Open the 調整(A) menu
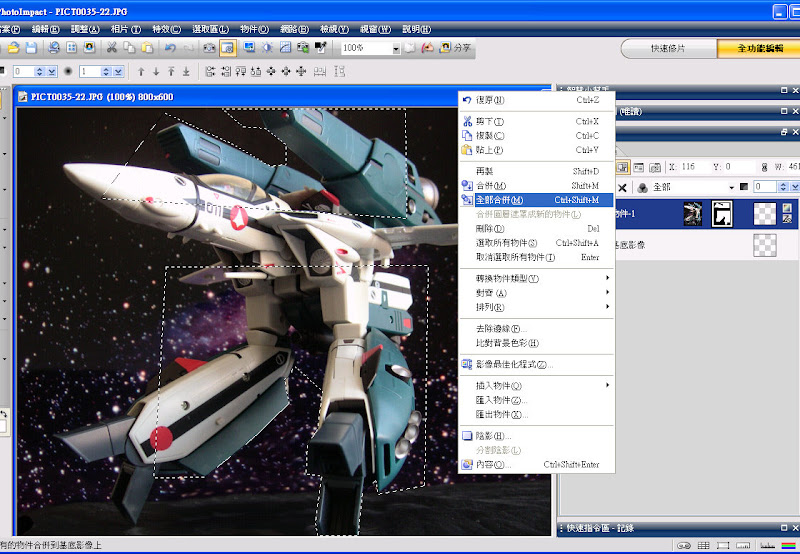Image resolution: width=800 pixels, height=554 pixels. (x=85, y=29)
